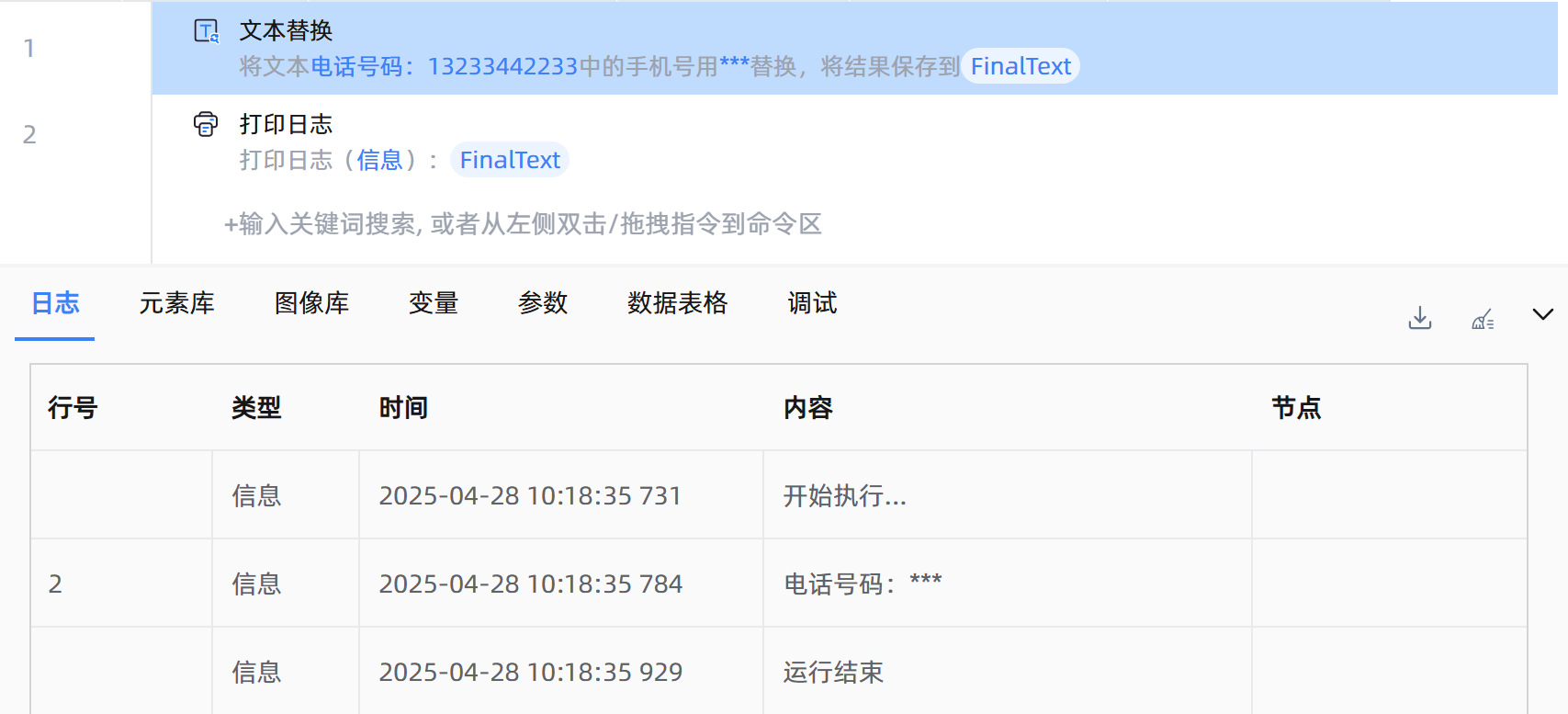Go to the 参数 tab
The image size is (1568, 714).
pos(542,303)
